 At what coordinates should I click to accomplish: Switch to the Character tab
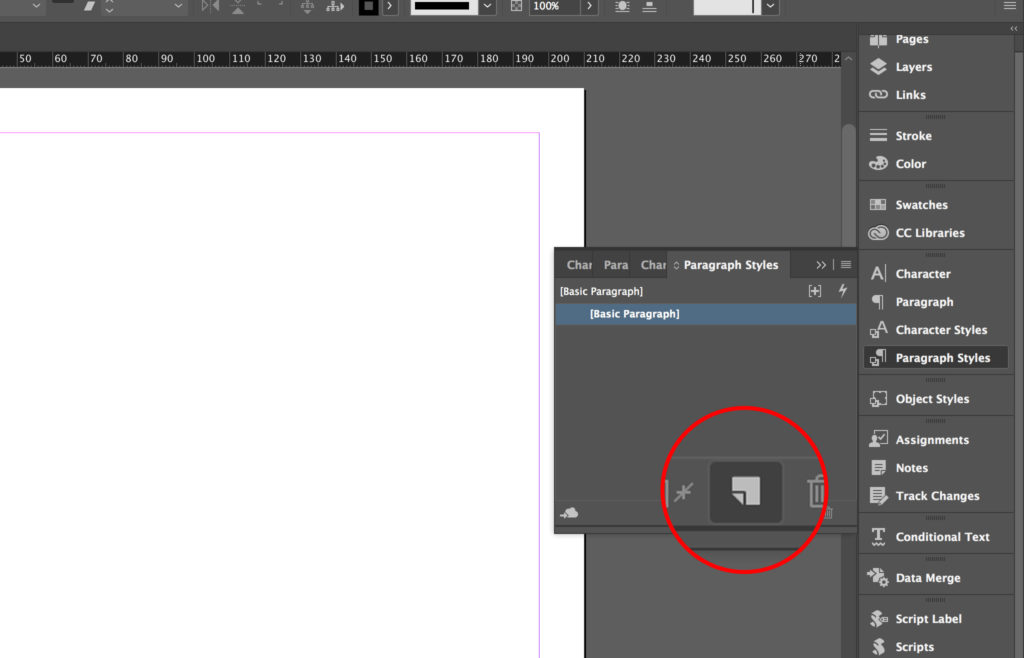coord(578,264)
